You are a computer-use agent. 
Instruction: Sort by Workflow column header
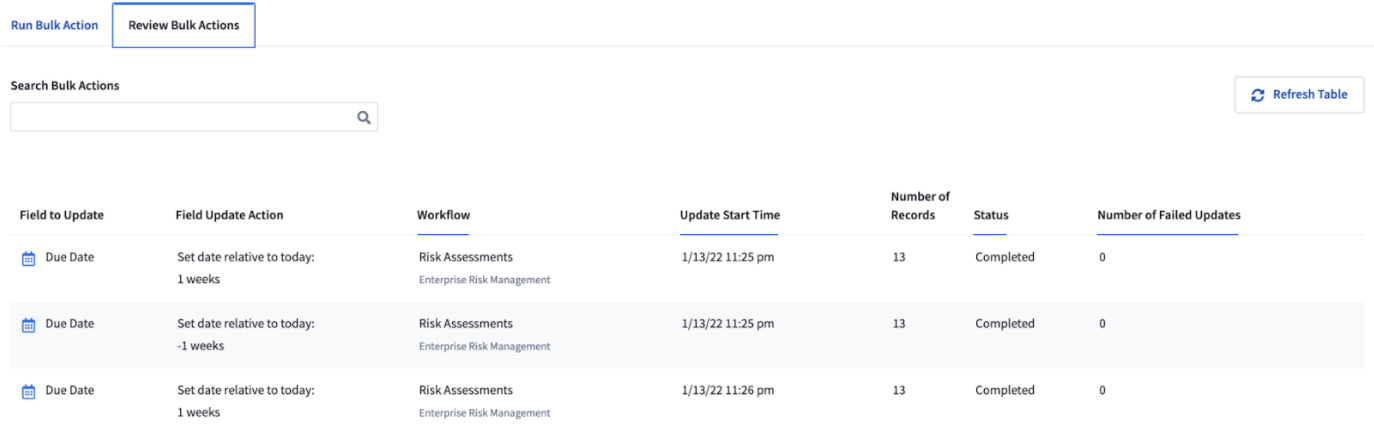[443, 215]
